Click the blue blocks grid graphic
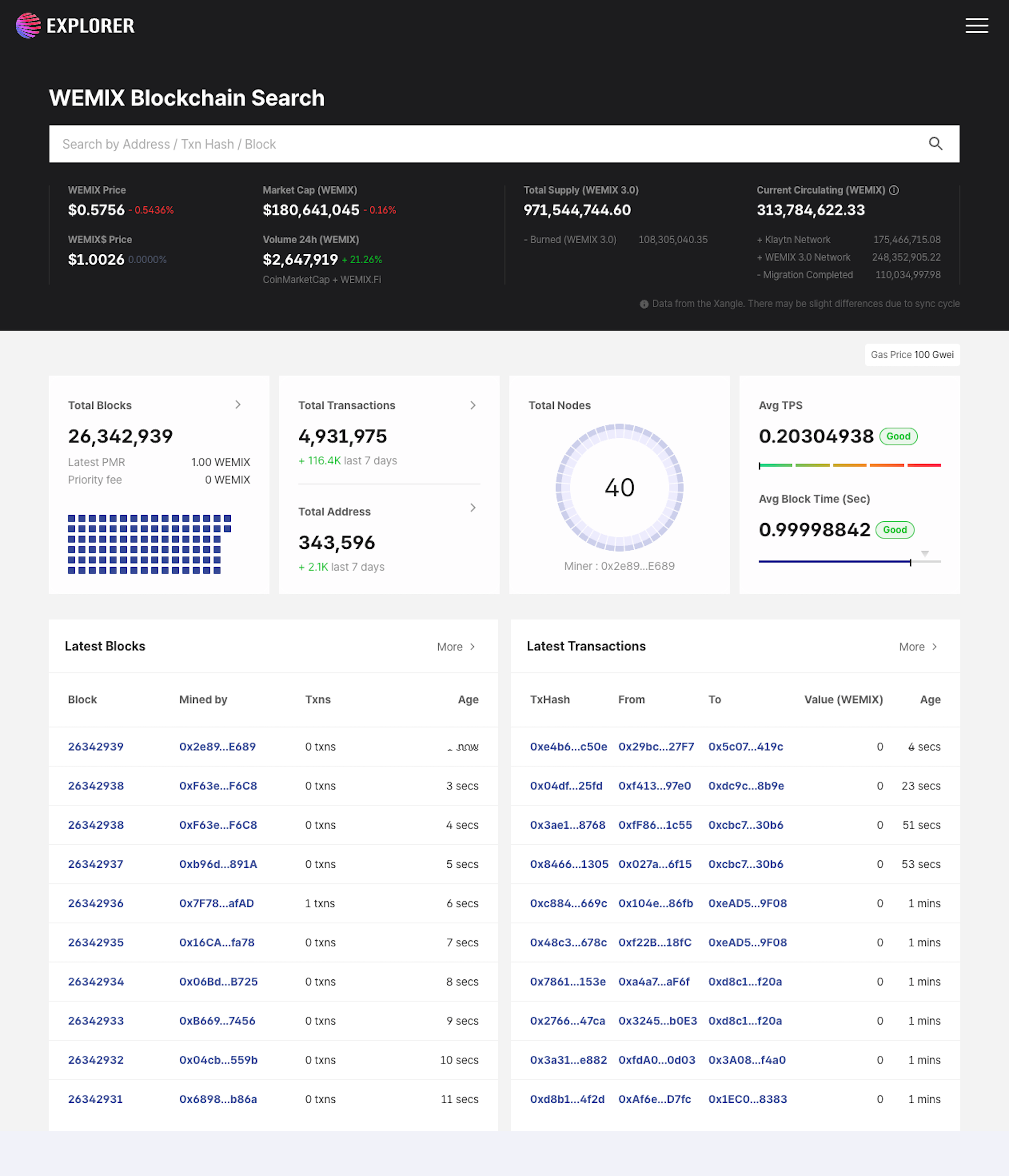 pos(149,544)
